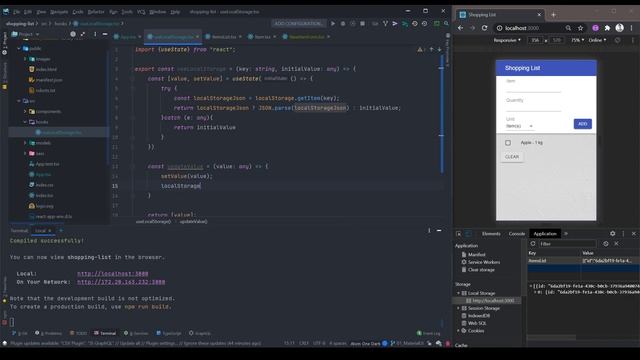Image resolution: width=640 pixels, height=360 pixels.
Task: Jump to next highlighted warning arrow in editor
Action: click(x=439, y=49)
